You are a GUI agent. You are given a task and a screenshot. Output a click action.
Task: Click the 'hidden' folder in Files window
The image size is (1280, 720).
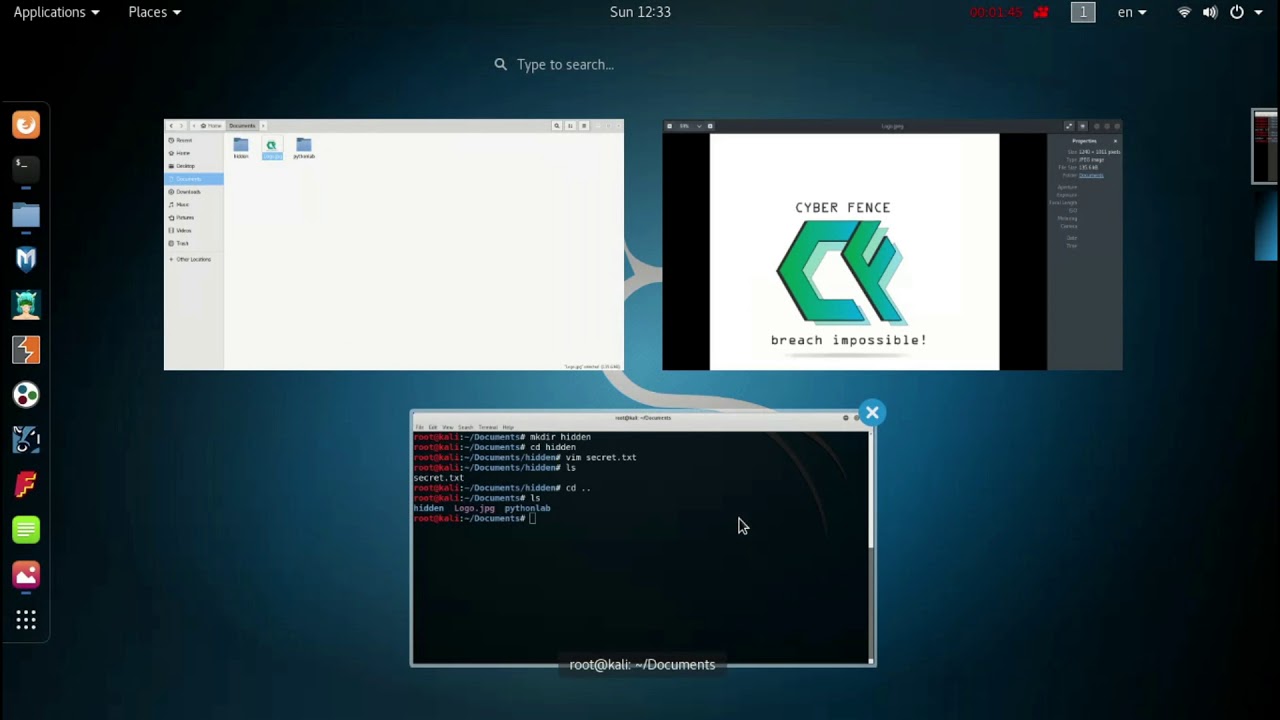241,148
